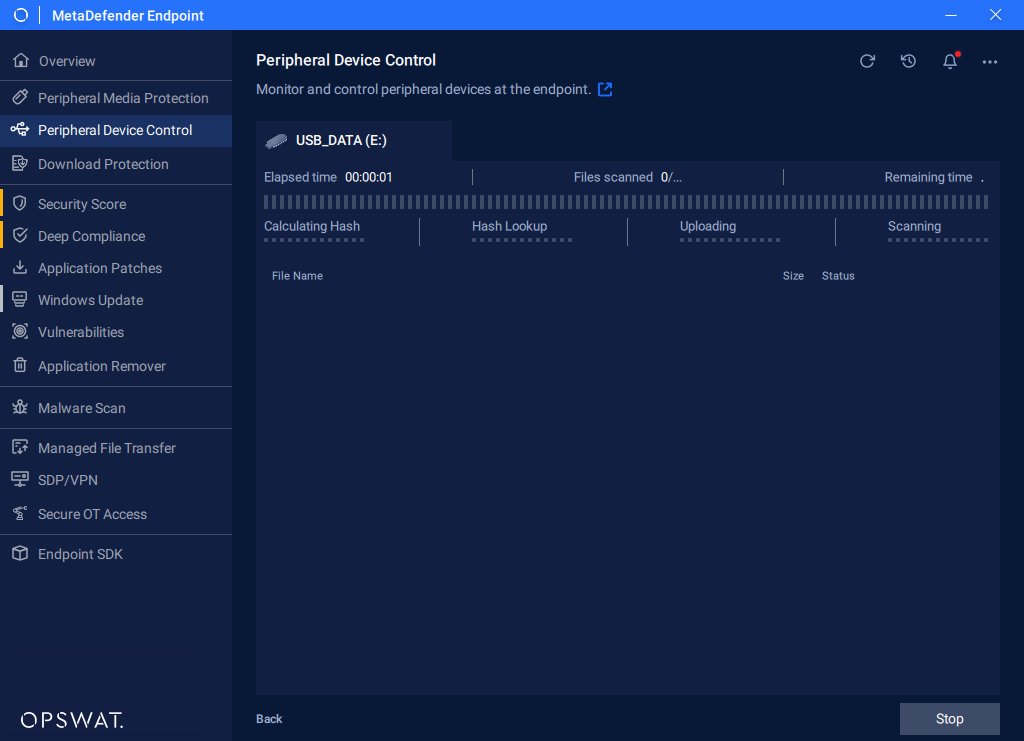
Task: Select the USB_DATA (E:) device tab
Action: click(x=353, y=140)
